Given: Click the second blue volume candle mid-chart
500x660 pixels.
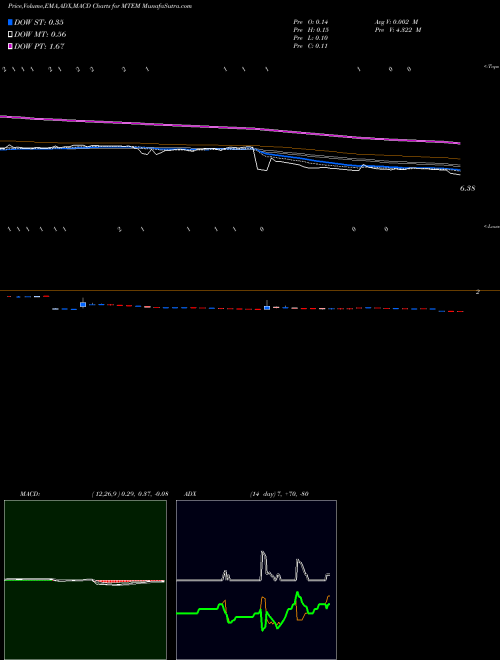Looking at the screenshot, I should (267, 308).
